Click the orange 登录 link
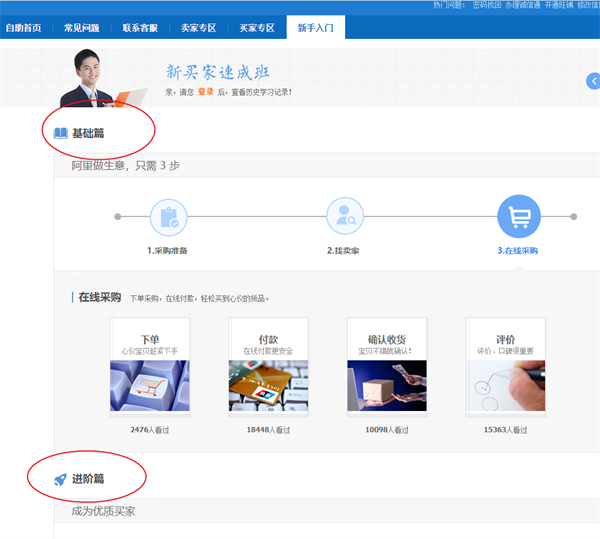The image size is (600, 539). (205, 92)
